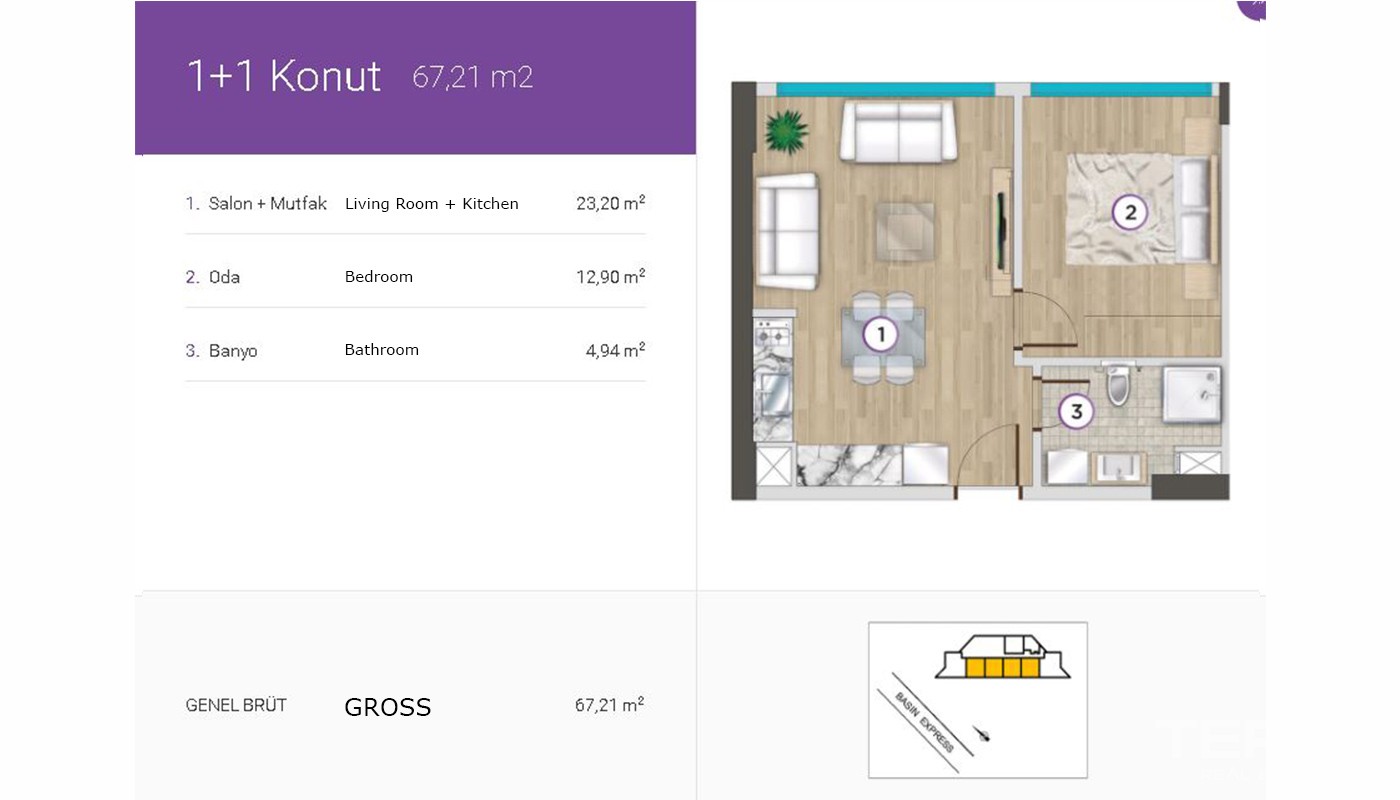1400x800 pixels.
Task: Open the building location map thumbnail
Action: coord(977,700)
